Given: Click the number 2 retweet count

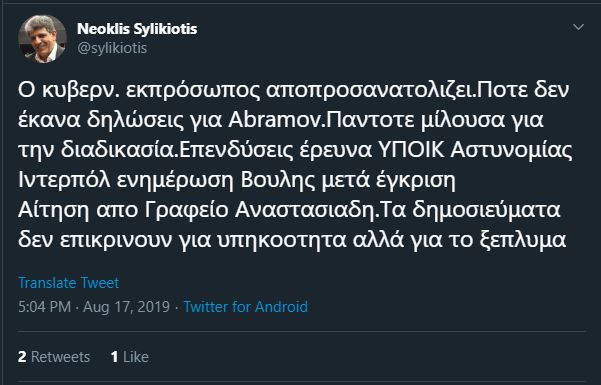Looking at the screenshot, I should click(x=22, y=357).
